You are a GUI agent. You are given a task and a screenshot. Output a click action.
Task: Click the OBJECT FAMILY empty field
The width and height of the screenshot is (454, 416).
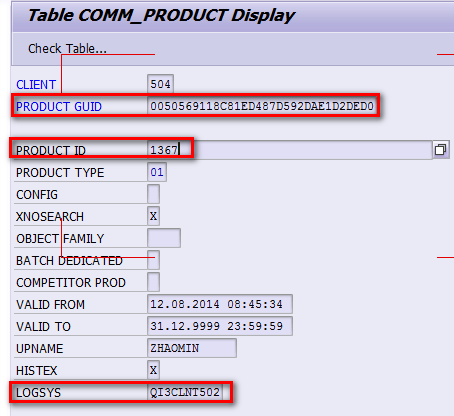click(164, 238)
